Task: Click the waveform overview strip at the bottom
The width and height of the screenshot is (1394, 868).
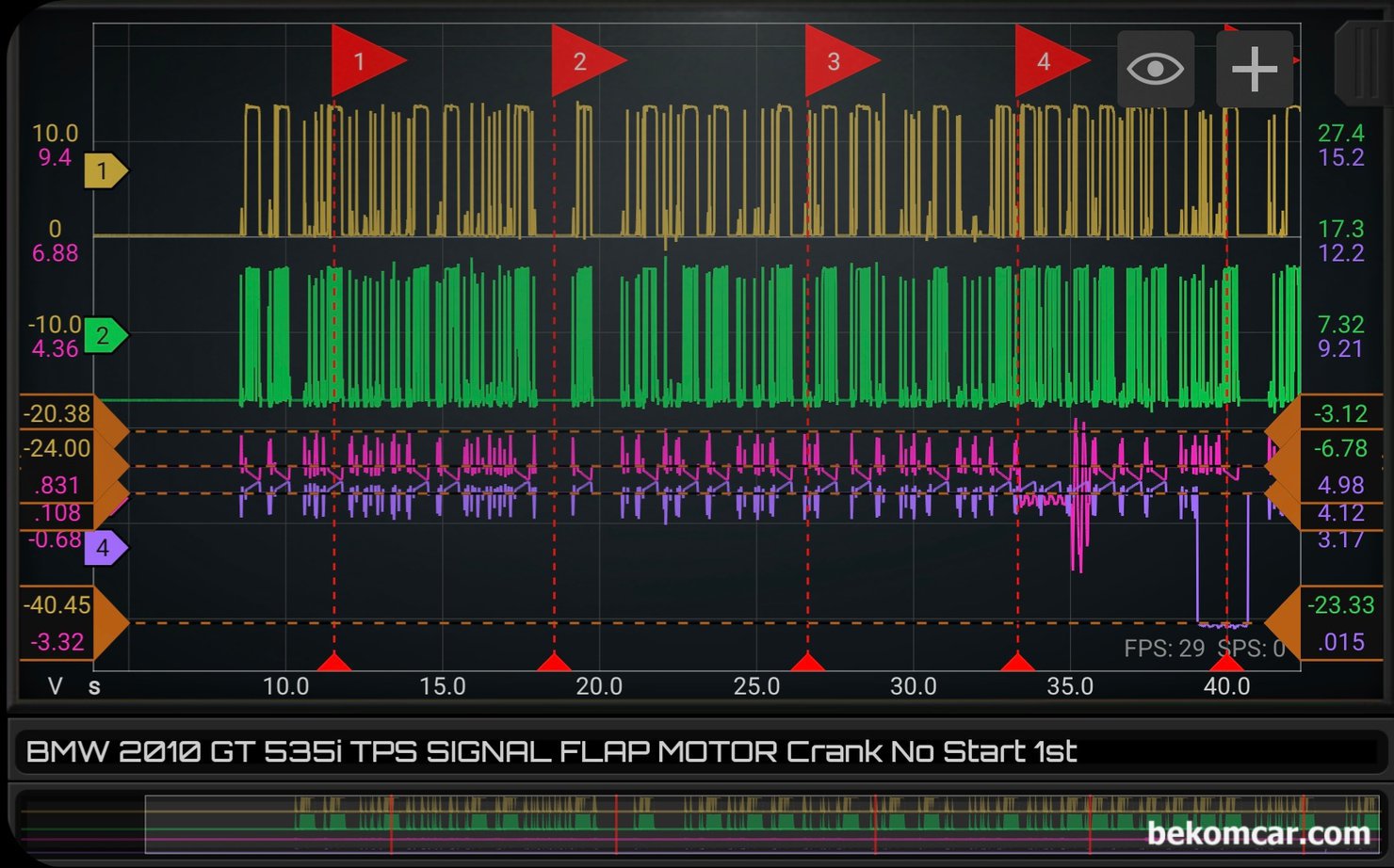Action: tap(697, 823)
